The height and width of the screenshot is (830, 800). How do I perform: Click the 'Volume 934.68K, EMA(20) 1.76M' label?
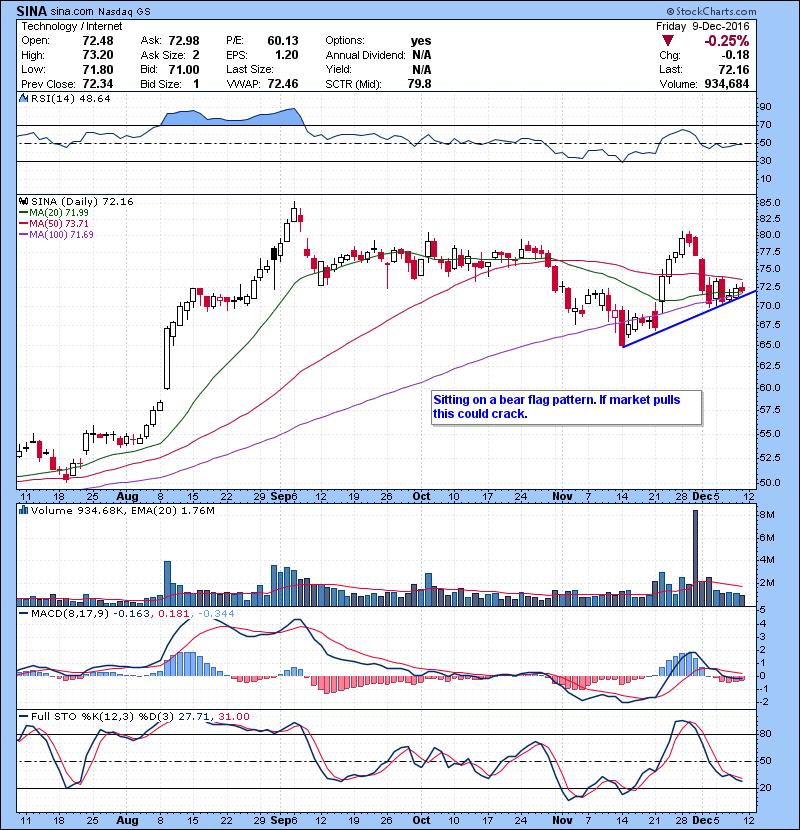(123, 510)
